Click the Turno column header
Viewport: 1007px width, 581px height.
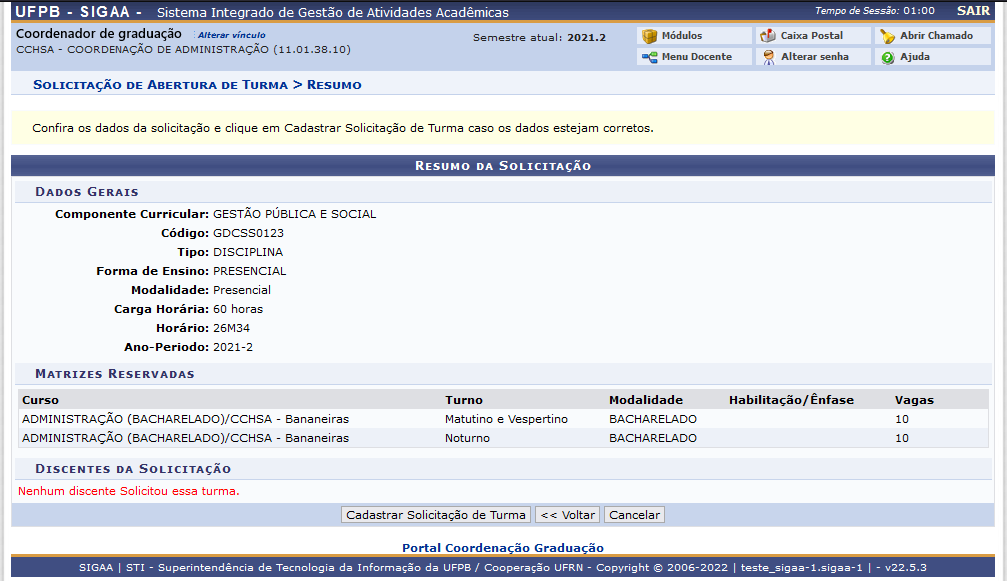click(464, 400)
